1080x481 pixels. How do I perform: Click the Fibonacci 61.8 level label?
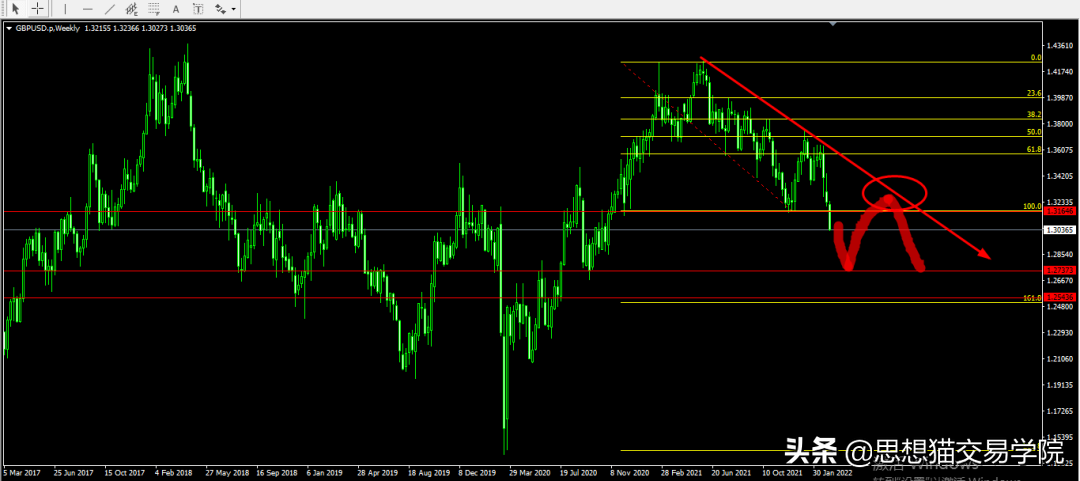point(1033,149)
